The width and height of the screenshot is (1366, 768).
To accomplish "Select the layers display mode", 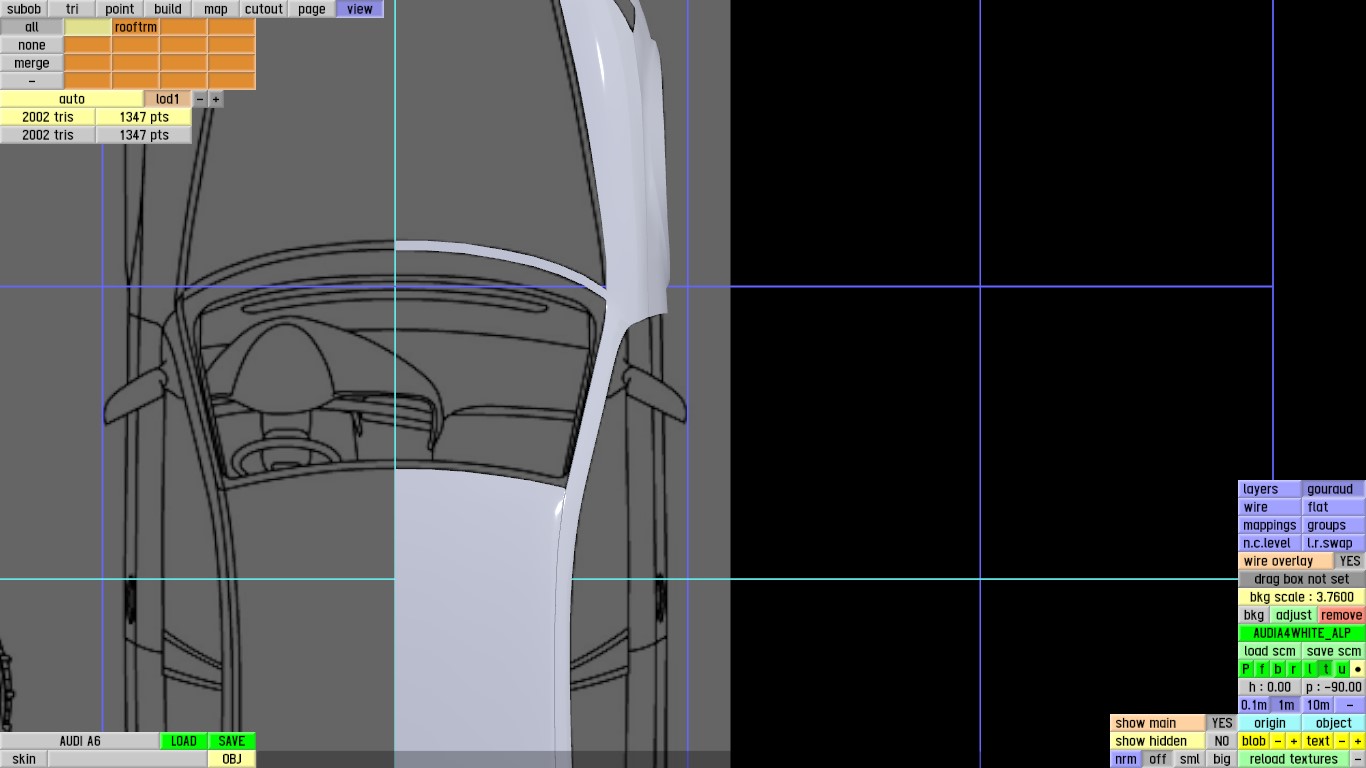I will (1270, 489).
